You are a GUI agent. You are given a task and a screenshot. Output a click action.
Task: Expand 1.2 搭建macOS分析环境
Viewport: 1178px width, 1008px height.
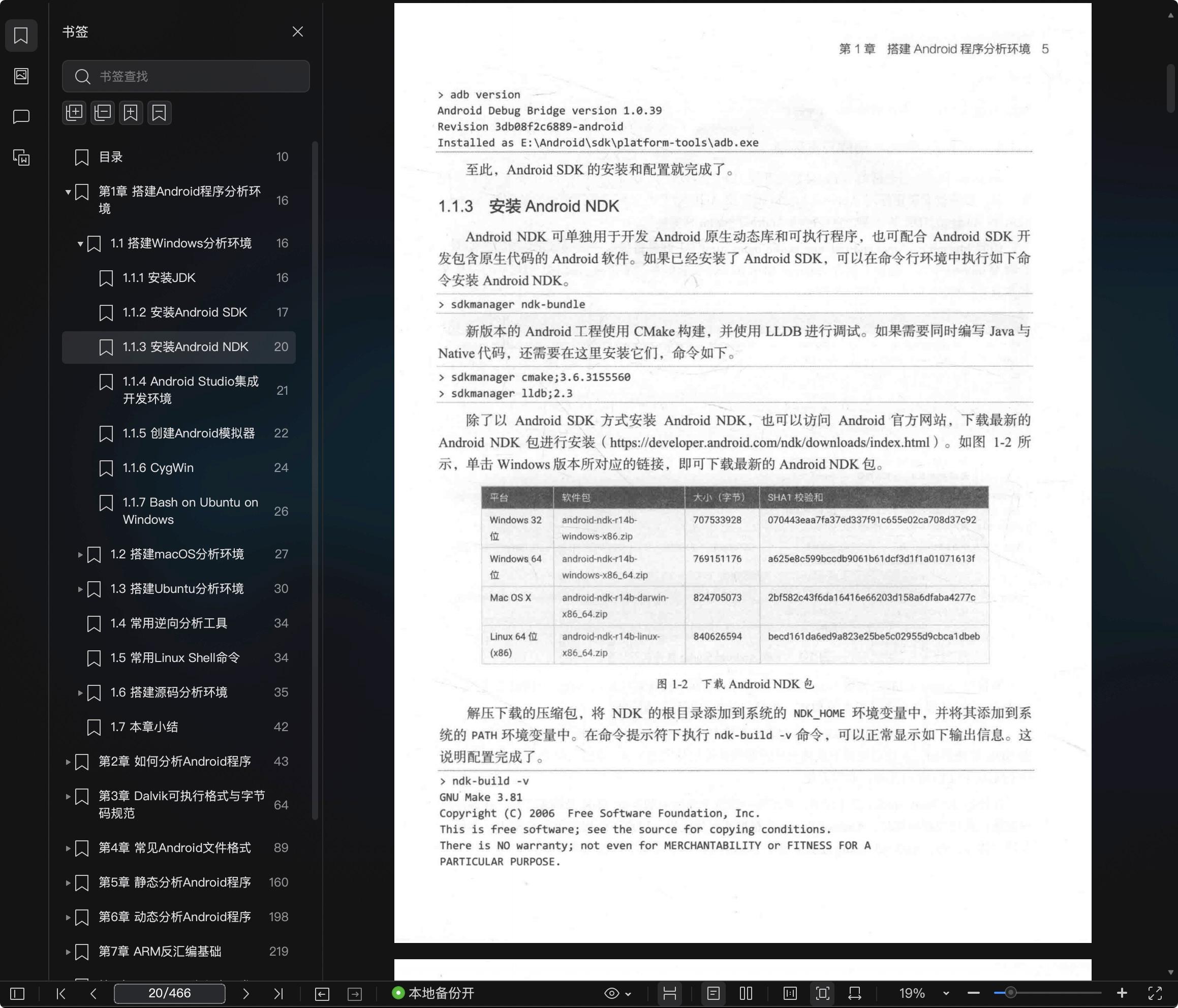click(x=80, y=554)
